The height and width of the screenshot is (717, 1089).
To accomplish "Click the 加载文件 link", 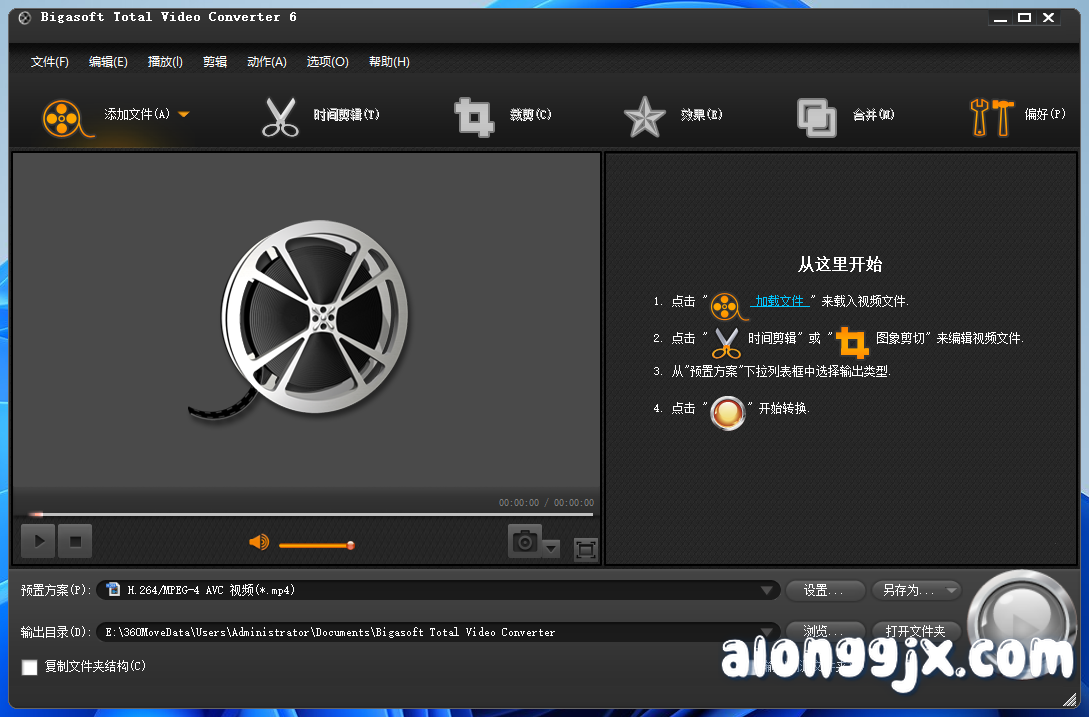I will coord(780,300).
